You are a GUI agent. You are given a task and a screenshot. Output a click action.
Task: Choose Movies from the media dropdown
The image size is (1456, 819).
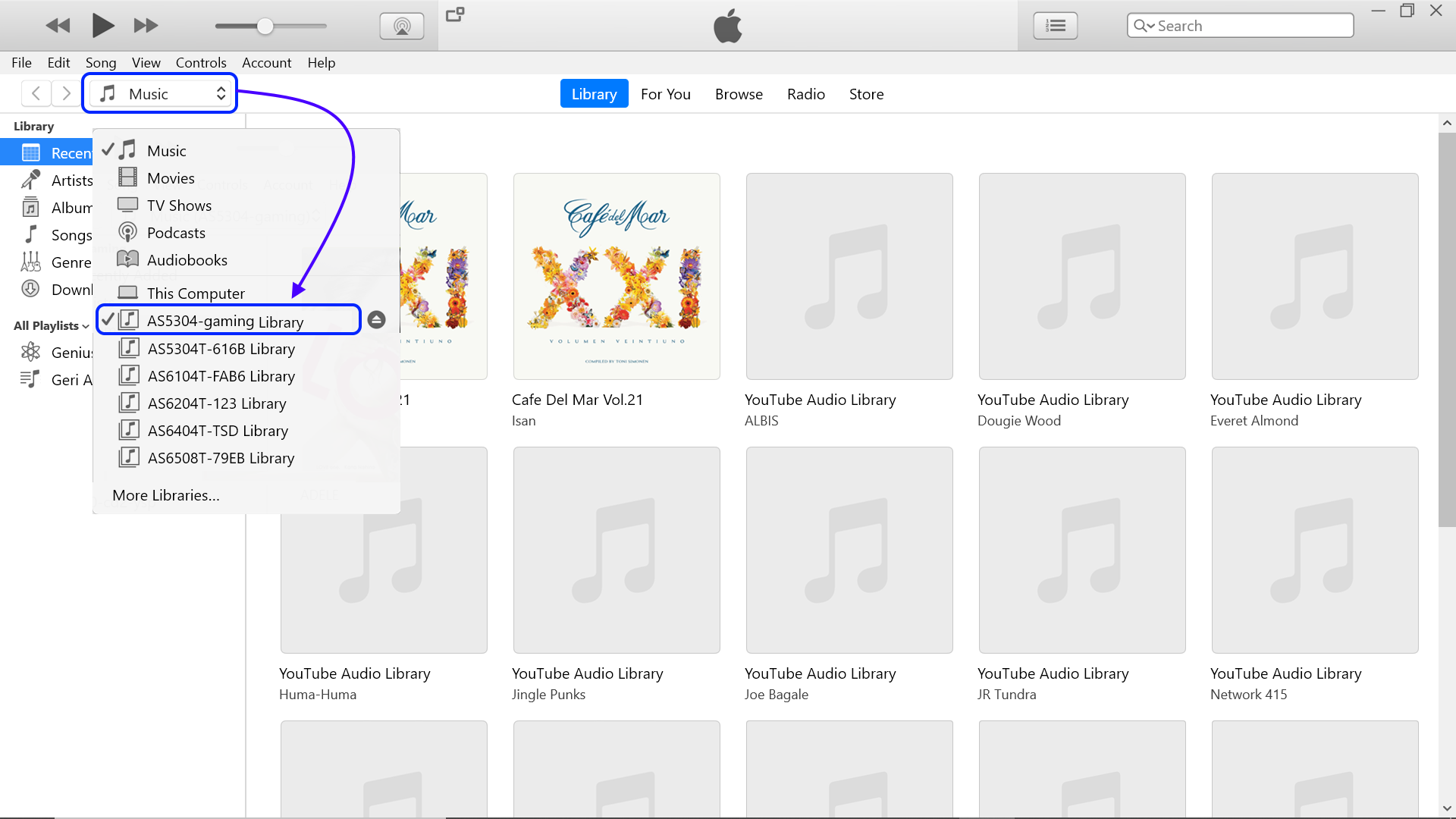(246, 178)
